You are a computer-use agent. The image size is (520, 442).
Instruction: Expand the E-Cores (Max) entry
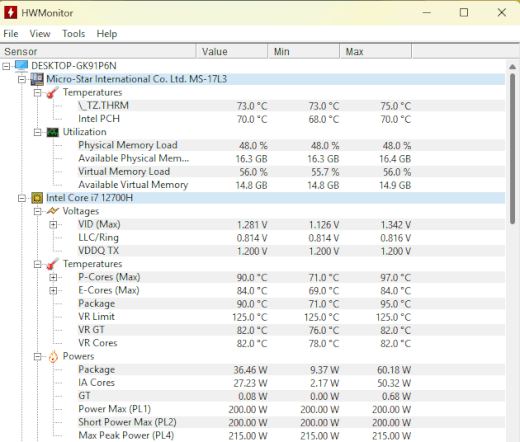(53, 291)
